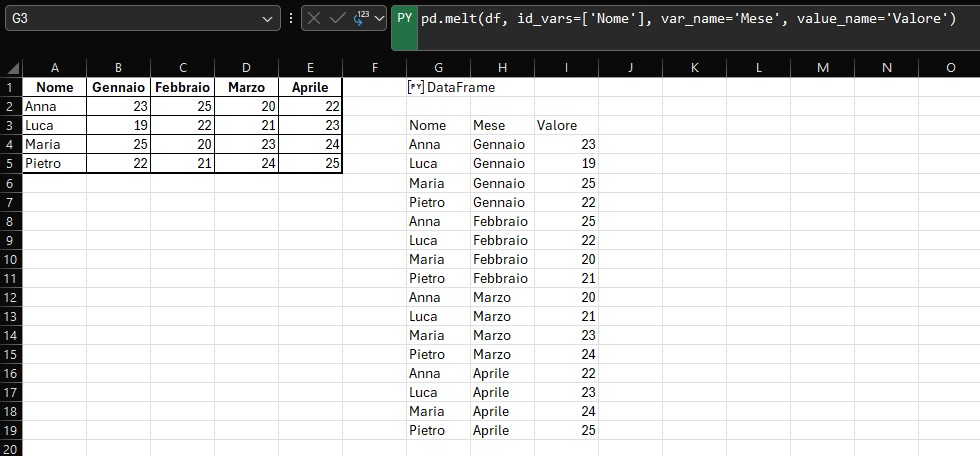Image resolution: width=980 pixels, height=456 pixels.
Task: Select column N header
Action: [887, 68]
